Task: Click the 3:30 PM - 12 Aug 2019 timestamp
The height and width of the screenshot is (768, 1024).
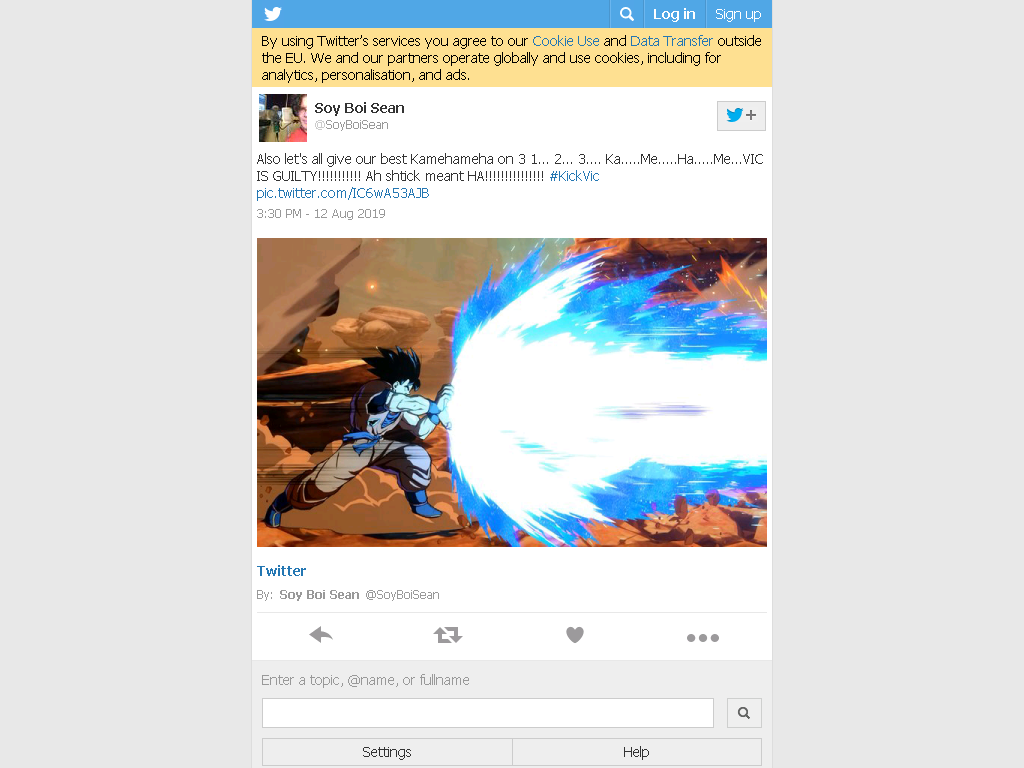Action: [x=321, y=214]
